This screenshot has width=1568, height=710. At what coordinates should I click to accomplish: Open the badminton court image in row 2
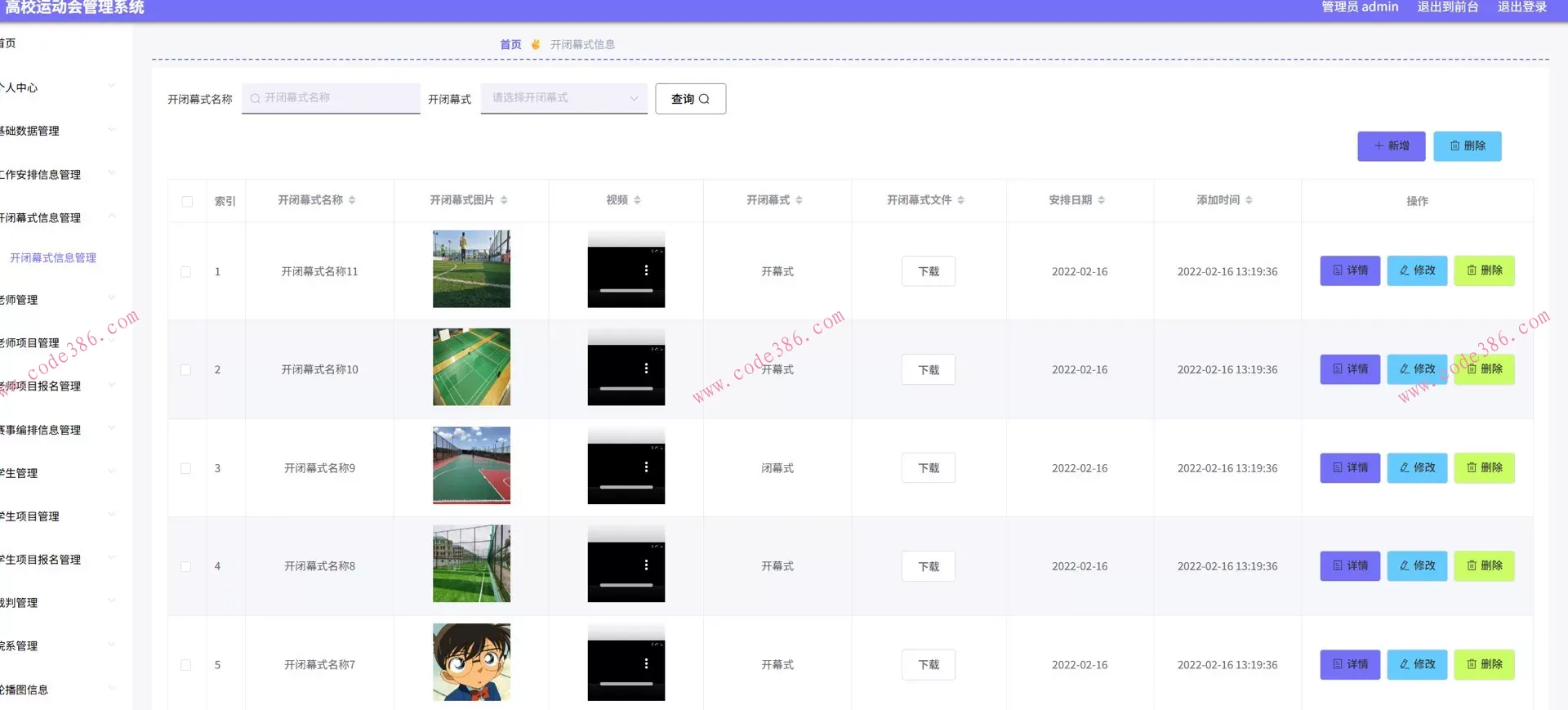[x=471, y=367]
